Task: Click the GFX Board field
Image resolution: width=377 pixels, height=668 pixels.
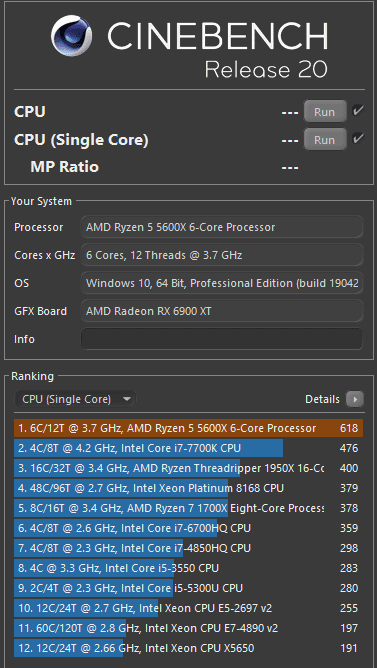Action: pyautogui.click(x=222, y=311)
